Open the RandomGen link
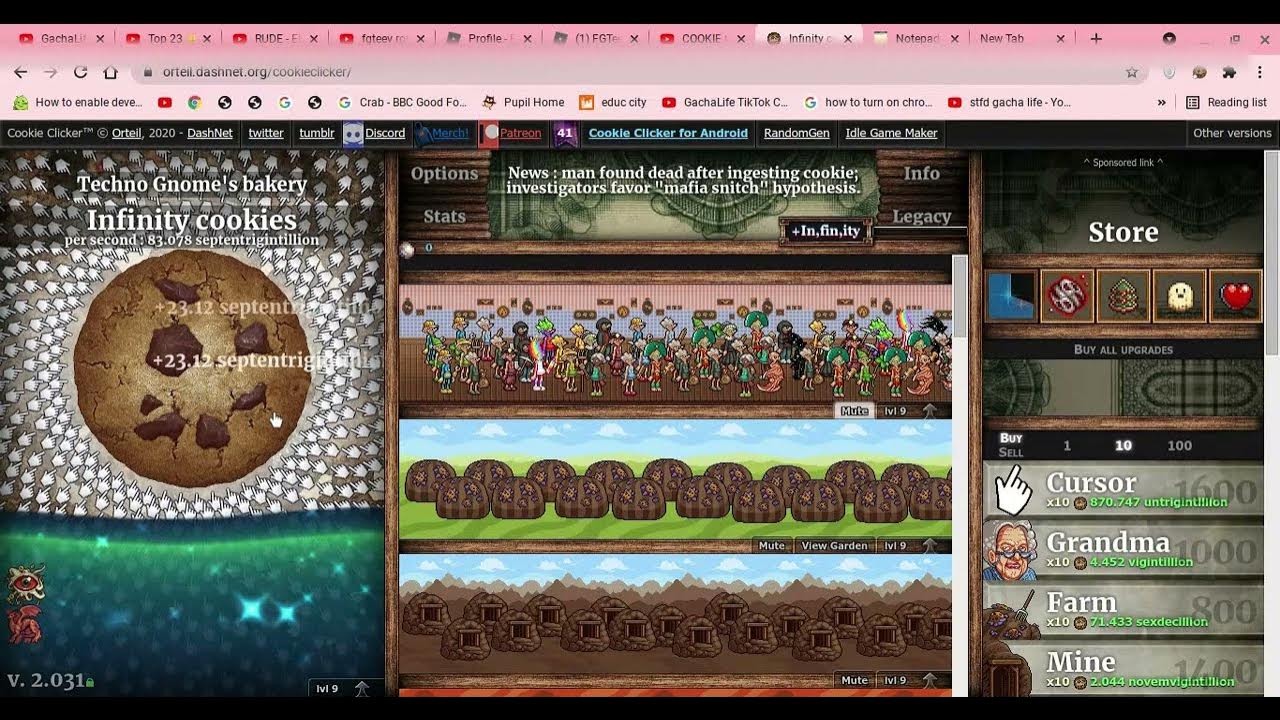1280x720 pixels. 796,133
